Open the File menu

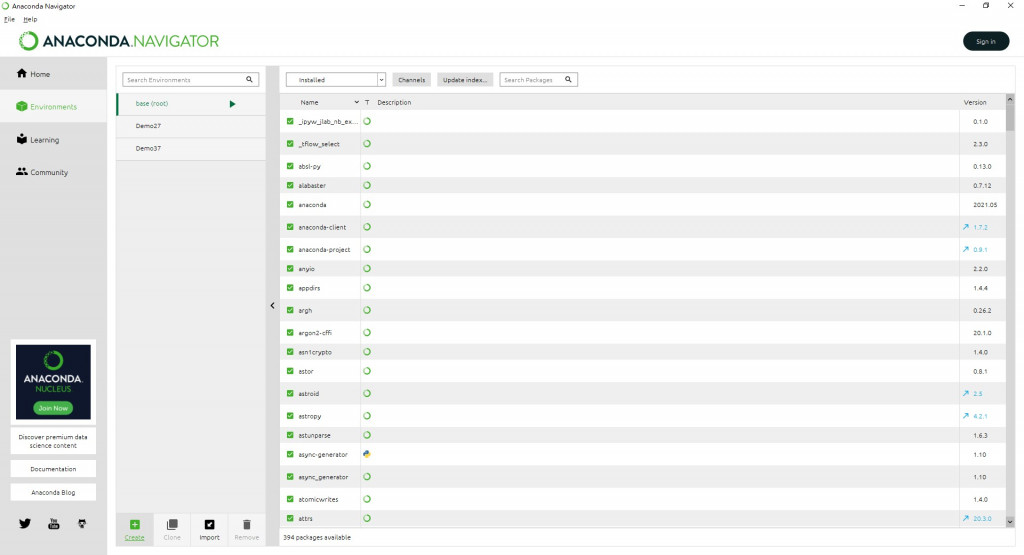tap(9, 20)
